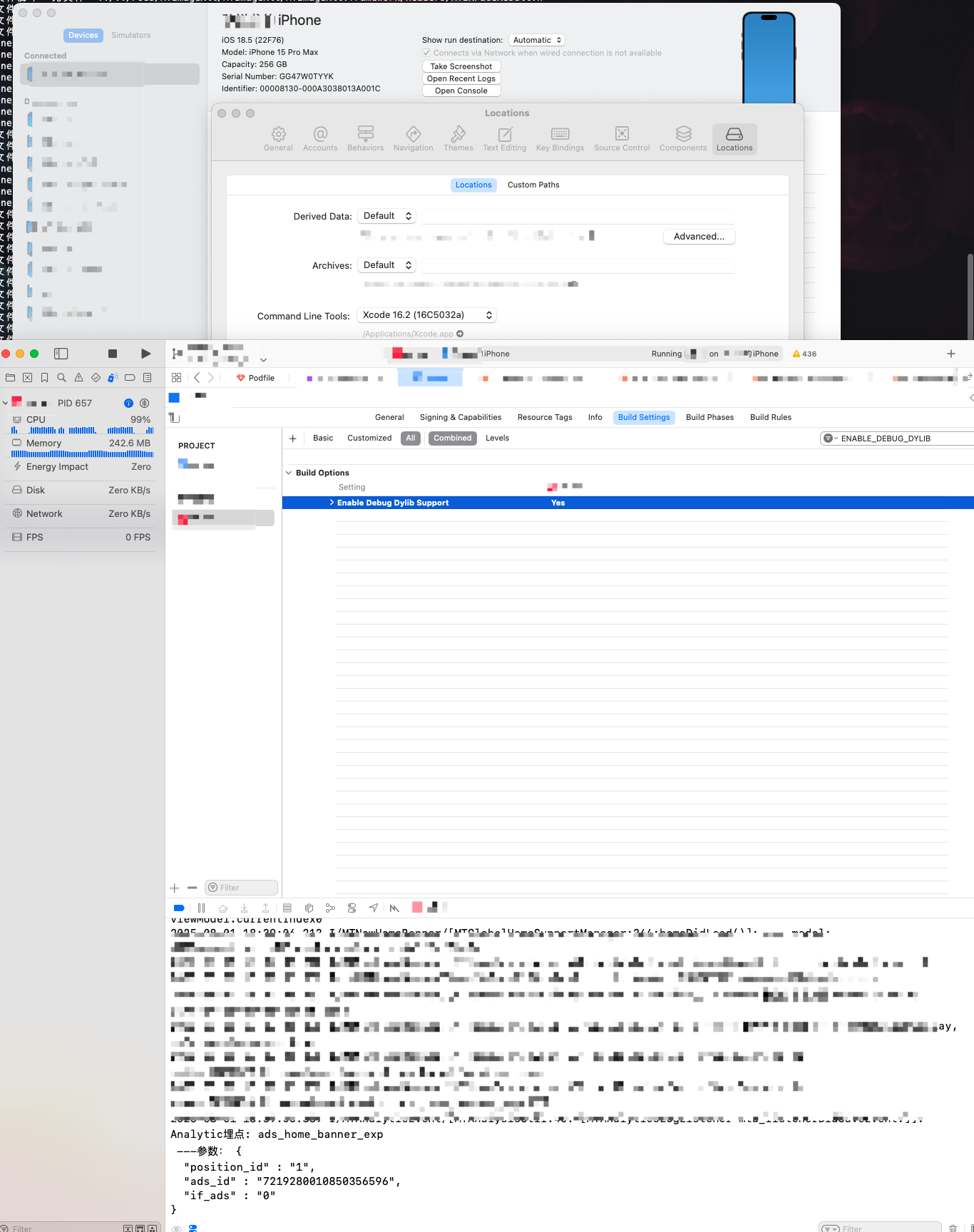
Task: Click the targets Filter field
Action: (x=241, y=888)
